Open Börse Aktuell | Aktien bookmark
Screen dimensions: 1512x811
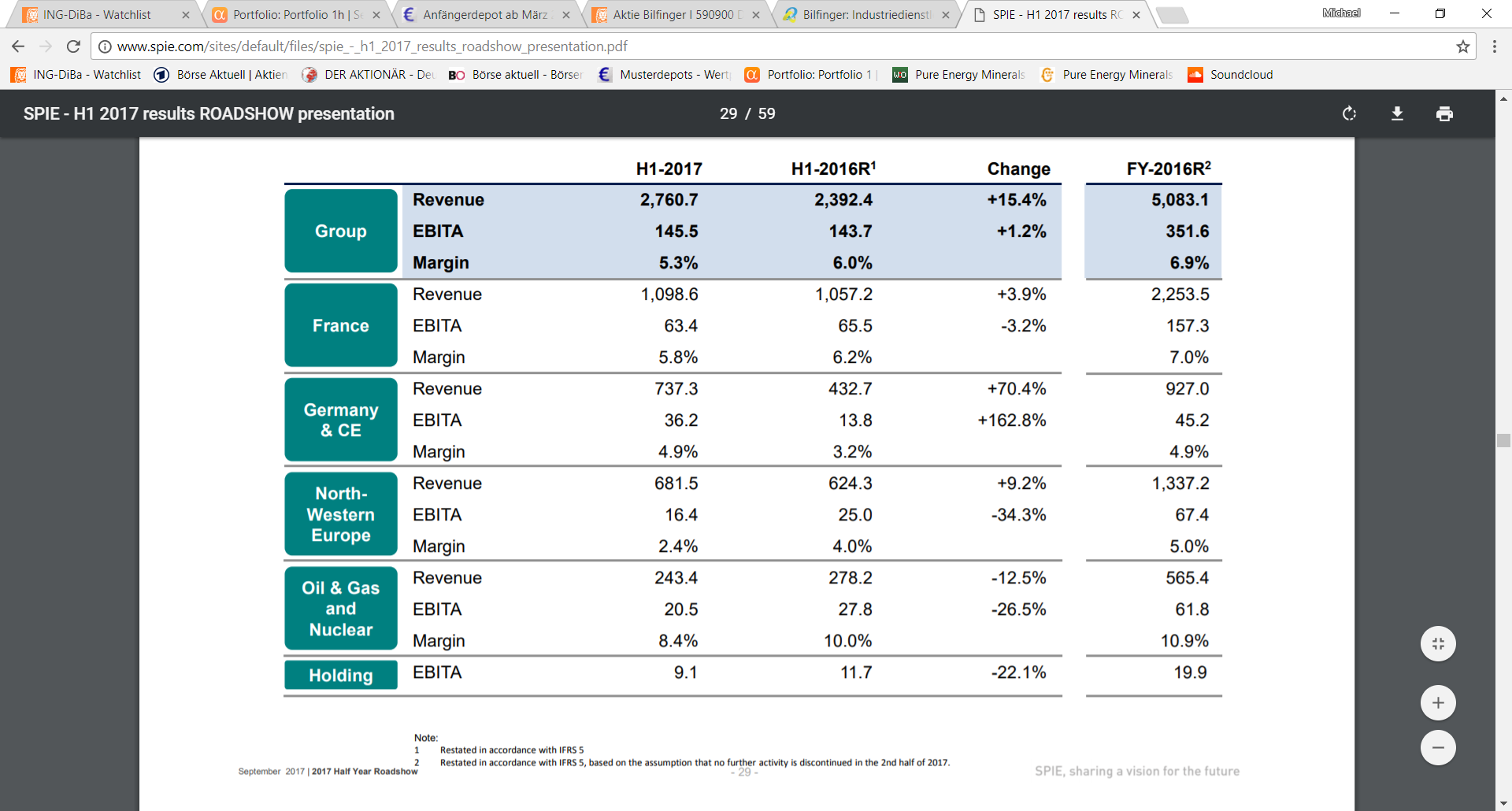(220, 75)
